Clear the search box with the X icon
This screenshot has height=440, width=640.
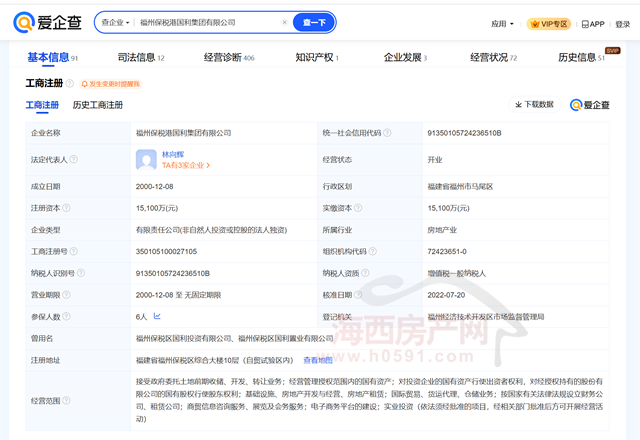point(284,22)
